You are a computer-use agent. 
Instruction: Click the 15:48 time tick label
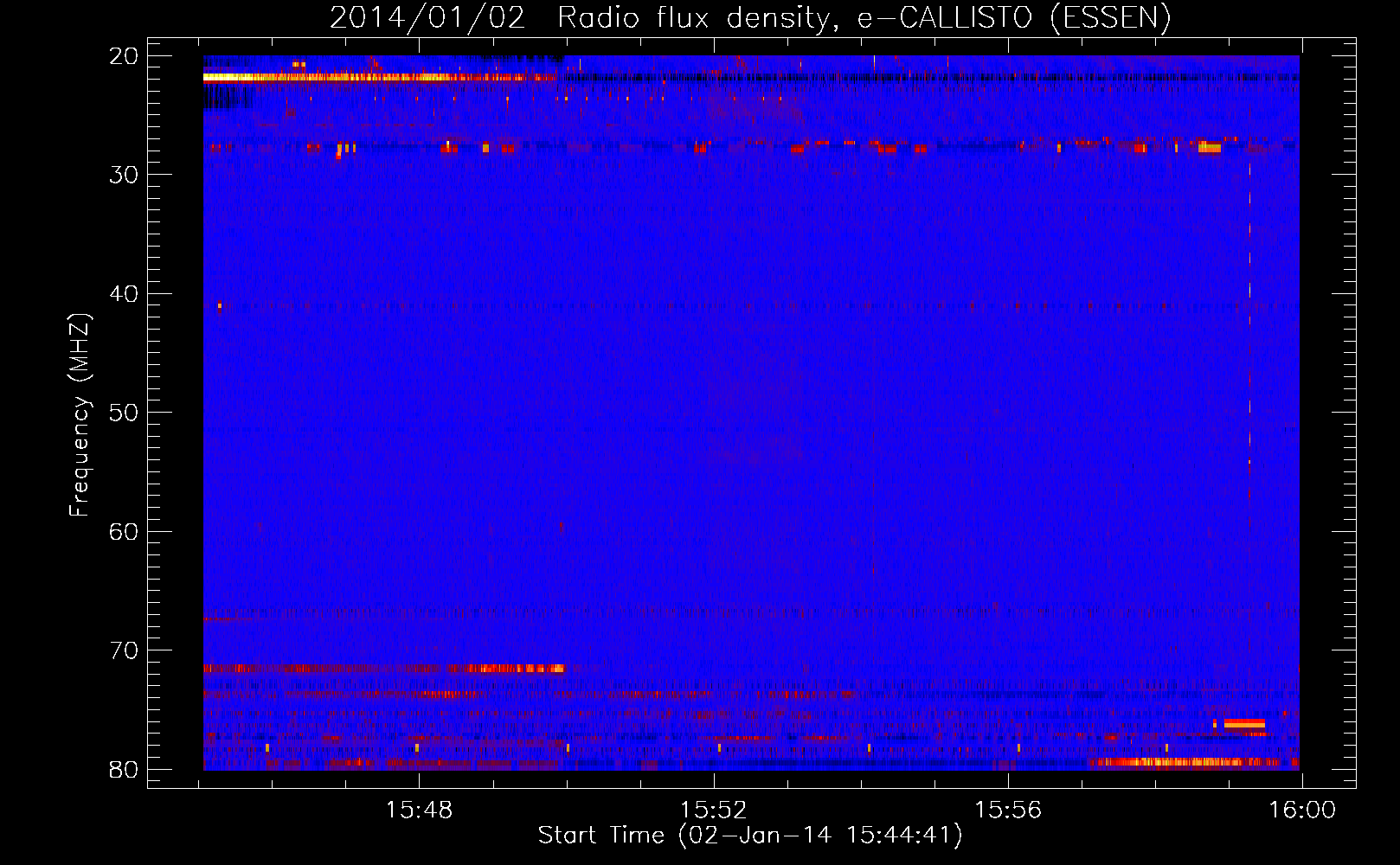[419, 811]
